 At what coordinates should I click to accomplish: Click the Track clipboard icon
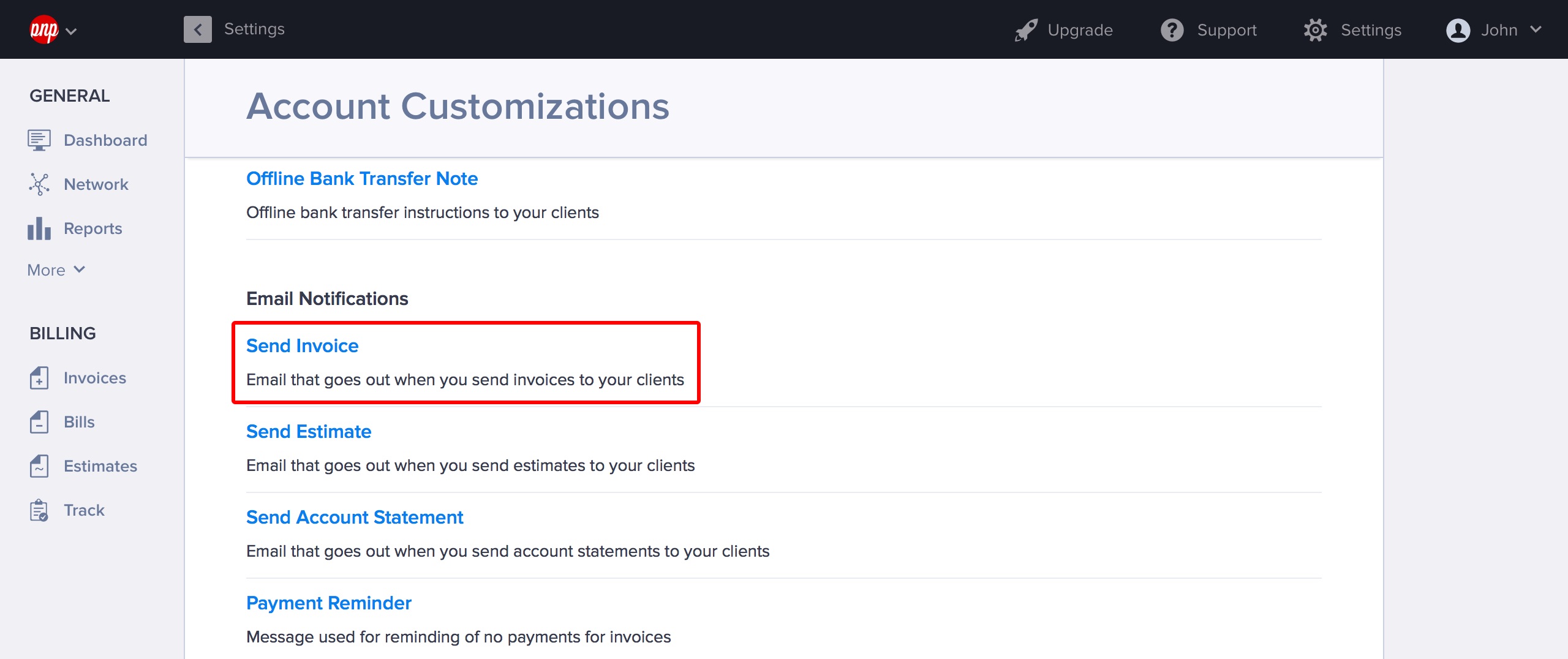click(x=39, y=510)
